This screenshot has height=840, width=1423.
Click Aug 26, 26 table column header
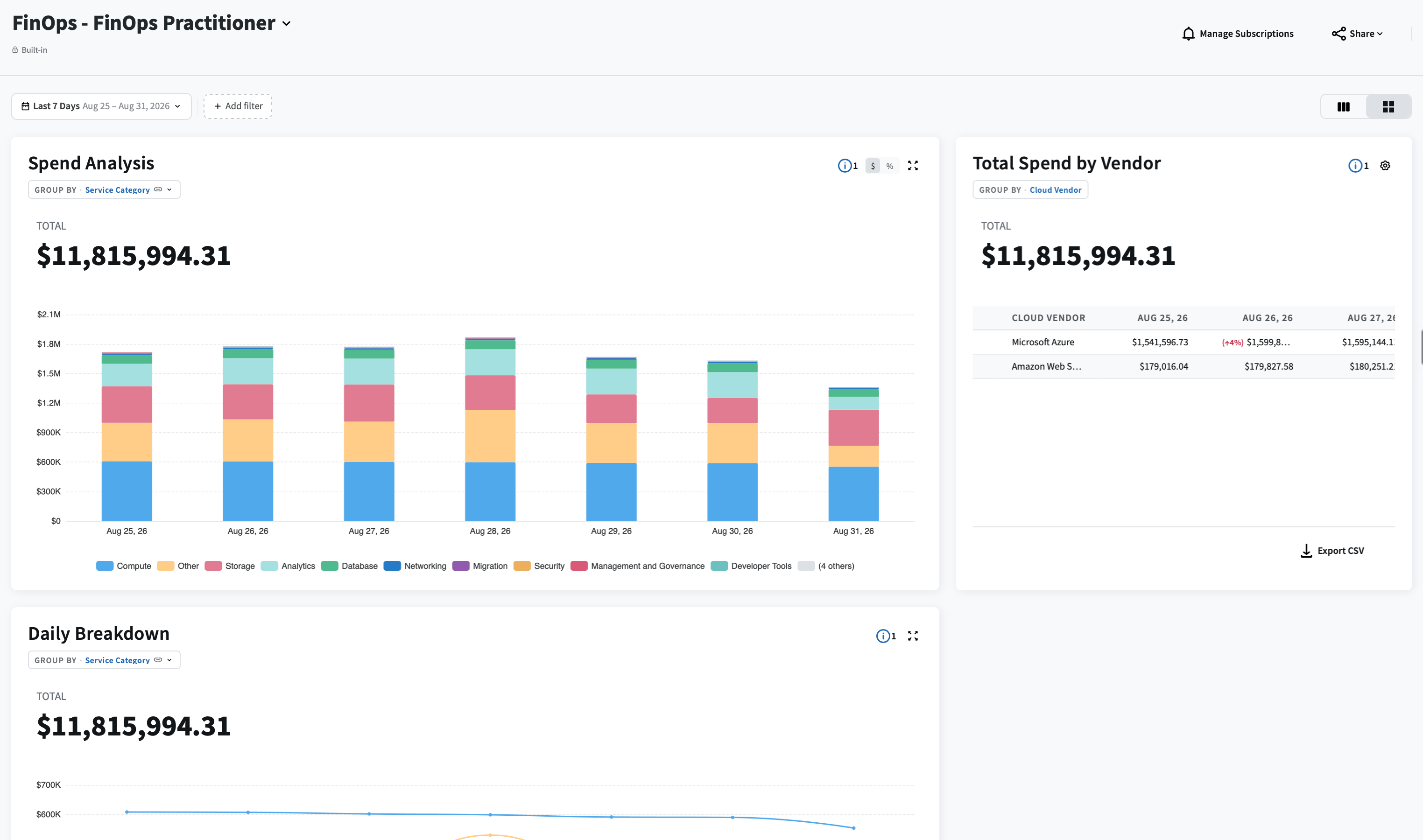(1267, 318)
